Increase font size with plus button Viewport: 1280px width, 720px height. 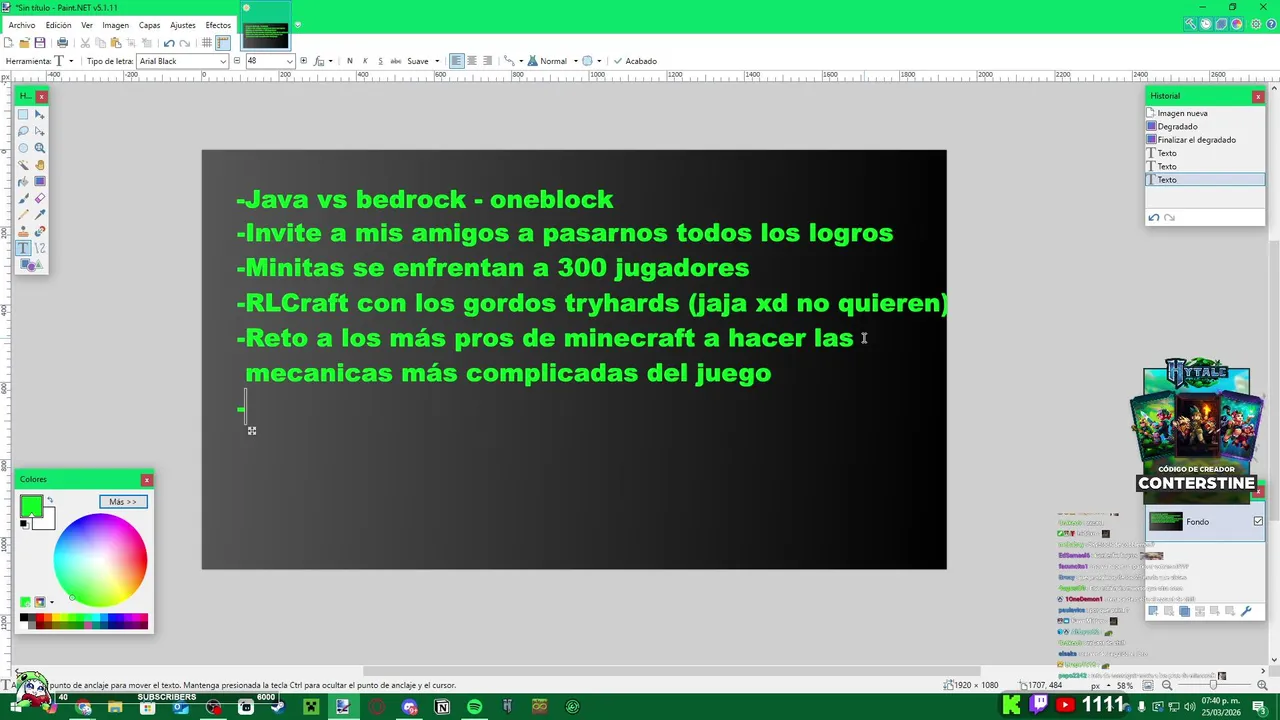tap(305, 61)
